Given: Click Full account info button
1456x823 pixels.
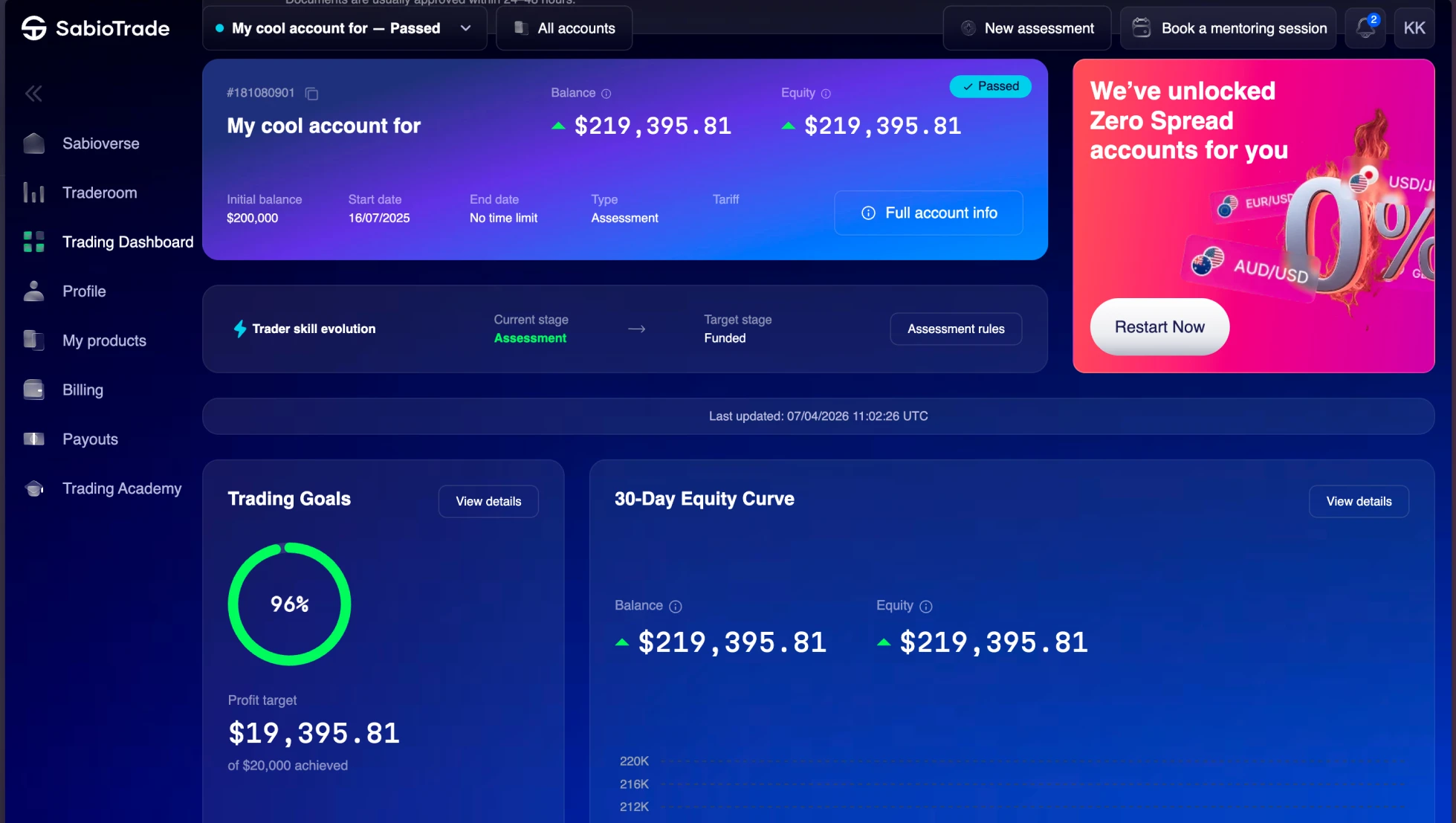Looking at the screenshot, I should 928,213.
